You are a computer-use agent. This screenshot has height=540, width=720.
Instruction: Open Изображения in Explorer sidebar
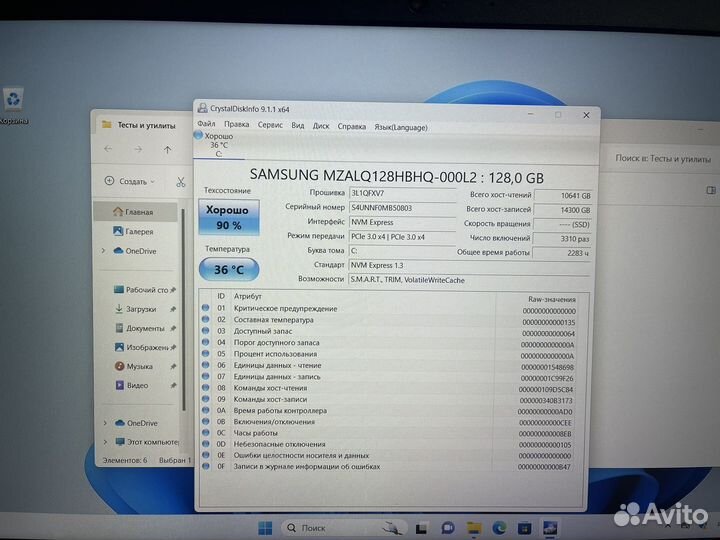click(141, 347)
